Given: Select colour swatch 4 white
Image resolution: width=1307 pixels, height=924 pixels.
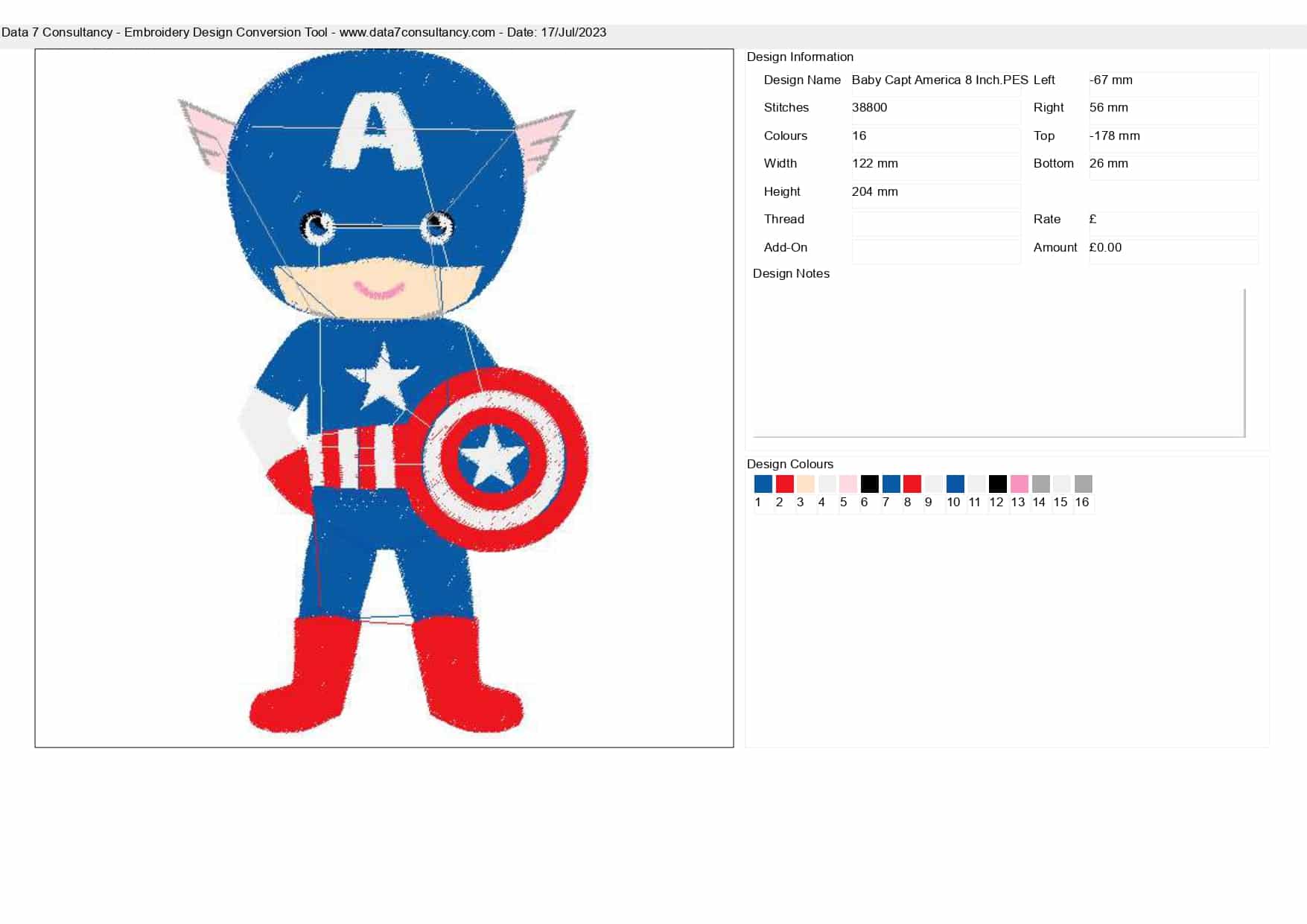Looking at the screenshot, I should pos(827,484).
